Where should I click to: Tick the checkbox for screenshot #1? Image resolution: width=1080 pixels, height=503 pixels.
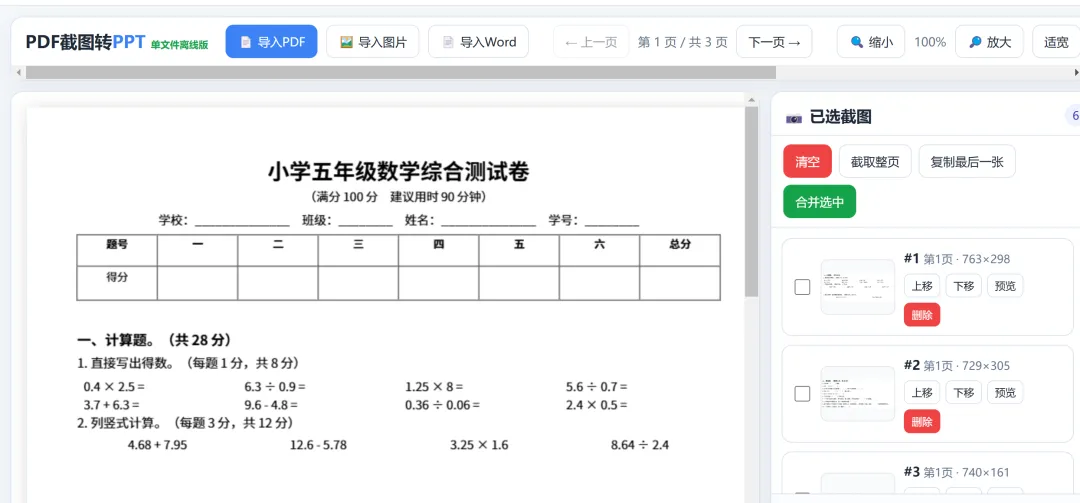(802, 287)
